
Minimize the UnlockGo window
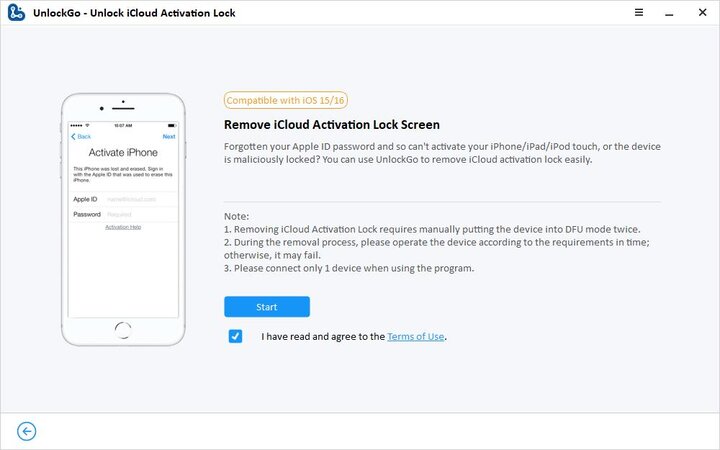[x=667, y=15]
